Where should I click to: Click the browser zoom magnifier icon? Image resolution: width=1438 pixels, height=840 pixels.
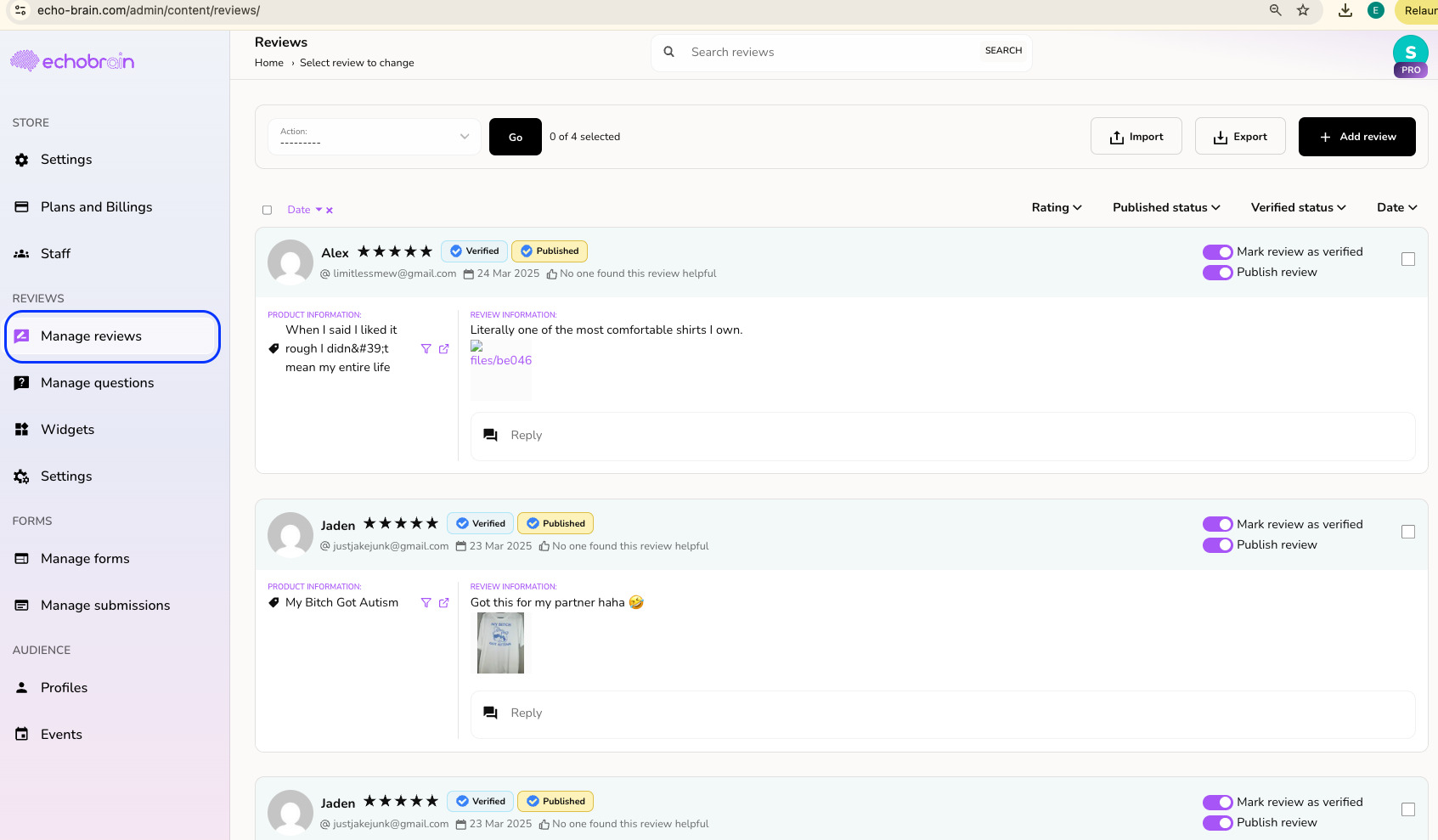tap(1275, 10)
